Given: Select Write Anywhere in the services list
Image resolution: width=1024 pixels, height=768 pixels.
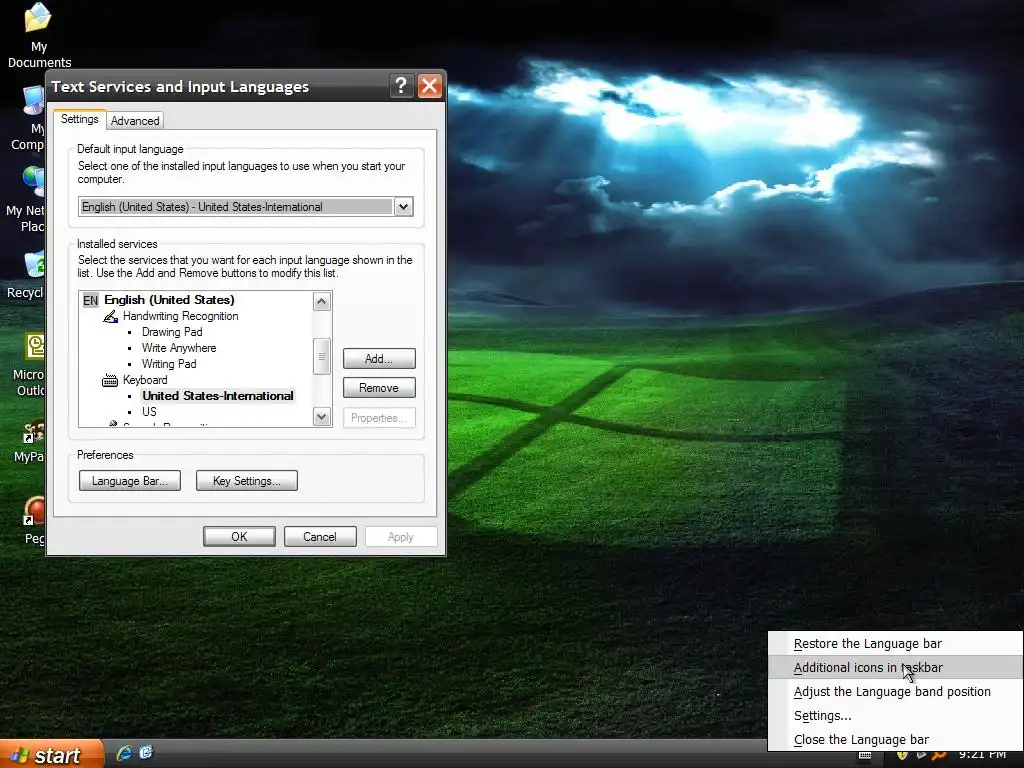Looking at the screenshot, I should point(179,348).
